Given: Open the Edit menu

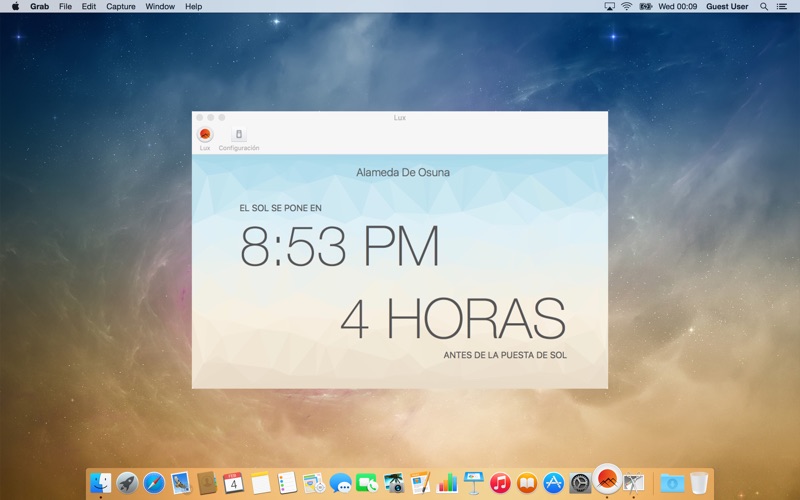Looking at the screenshot, I should point(89,6).
